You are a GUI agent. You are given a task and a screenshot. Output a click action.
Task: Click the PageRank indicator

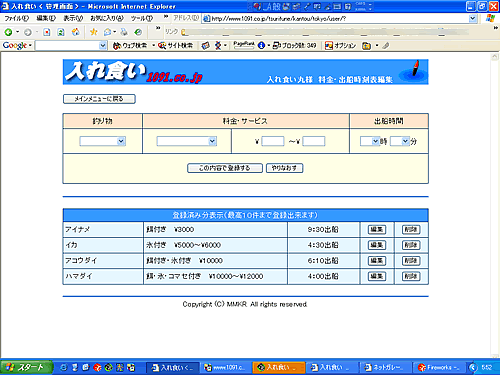[x=244, y=45]
